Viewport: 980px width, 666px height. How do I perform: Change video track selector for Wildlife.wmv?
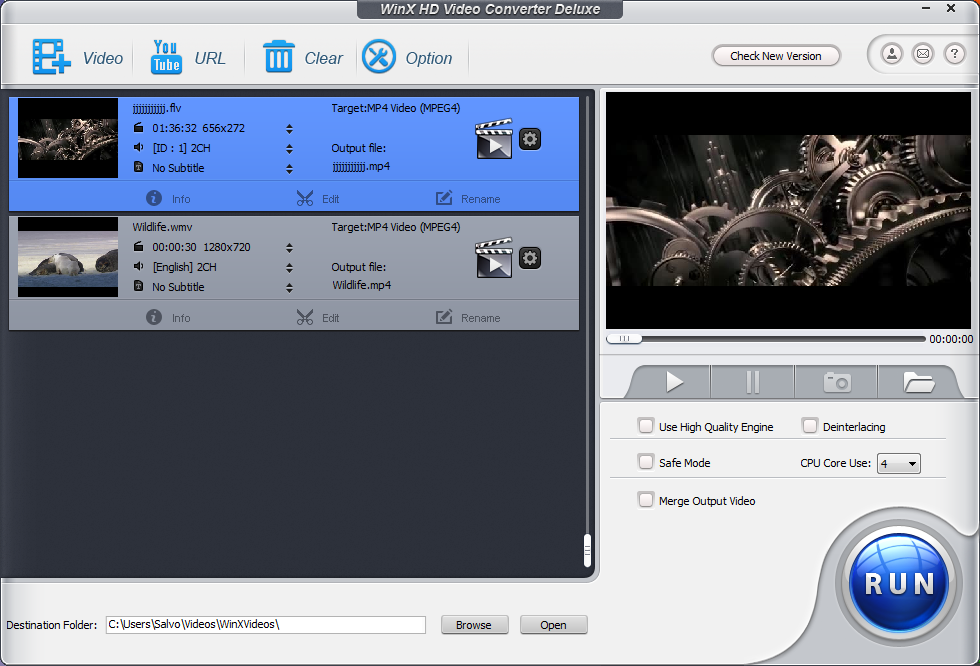coord(289,247)
